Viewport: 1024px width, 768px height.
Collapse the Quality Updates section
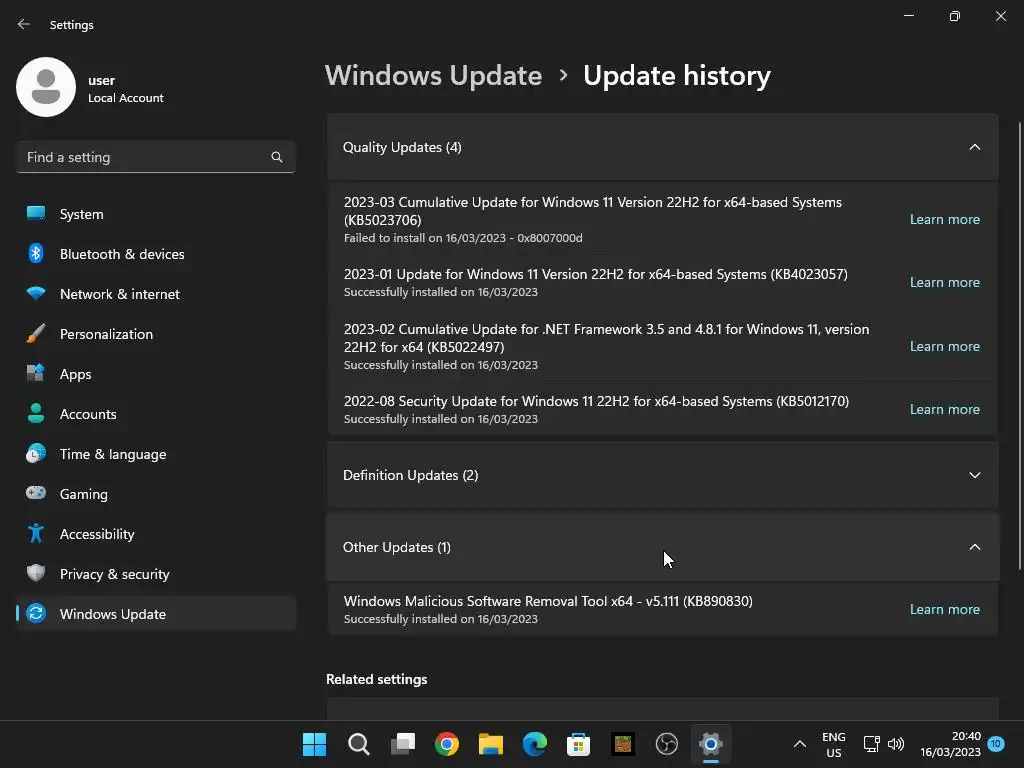(x=974, y=148)
